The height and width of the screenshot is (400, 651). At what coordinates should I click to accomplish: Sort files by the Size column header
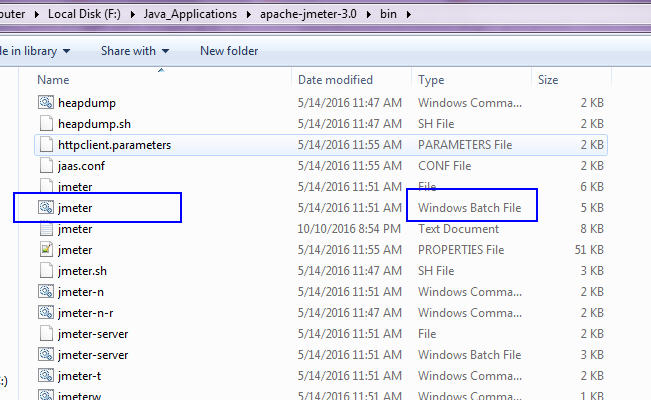pos(548,80)
